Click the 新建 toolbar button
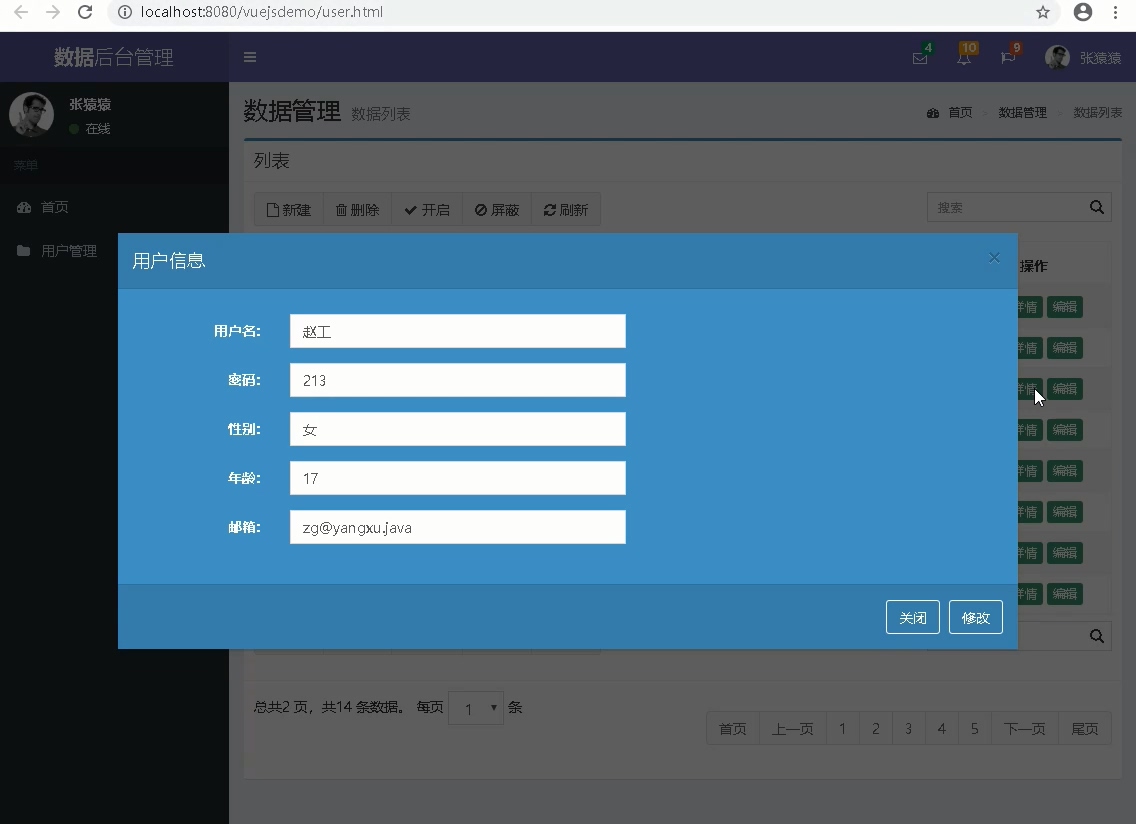The width and height of the screenshot is (1136, 824). [288, 209]
